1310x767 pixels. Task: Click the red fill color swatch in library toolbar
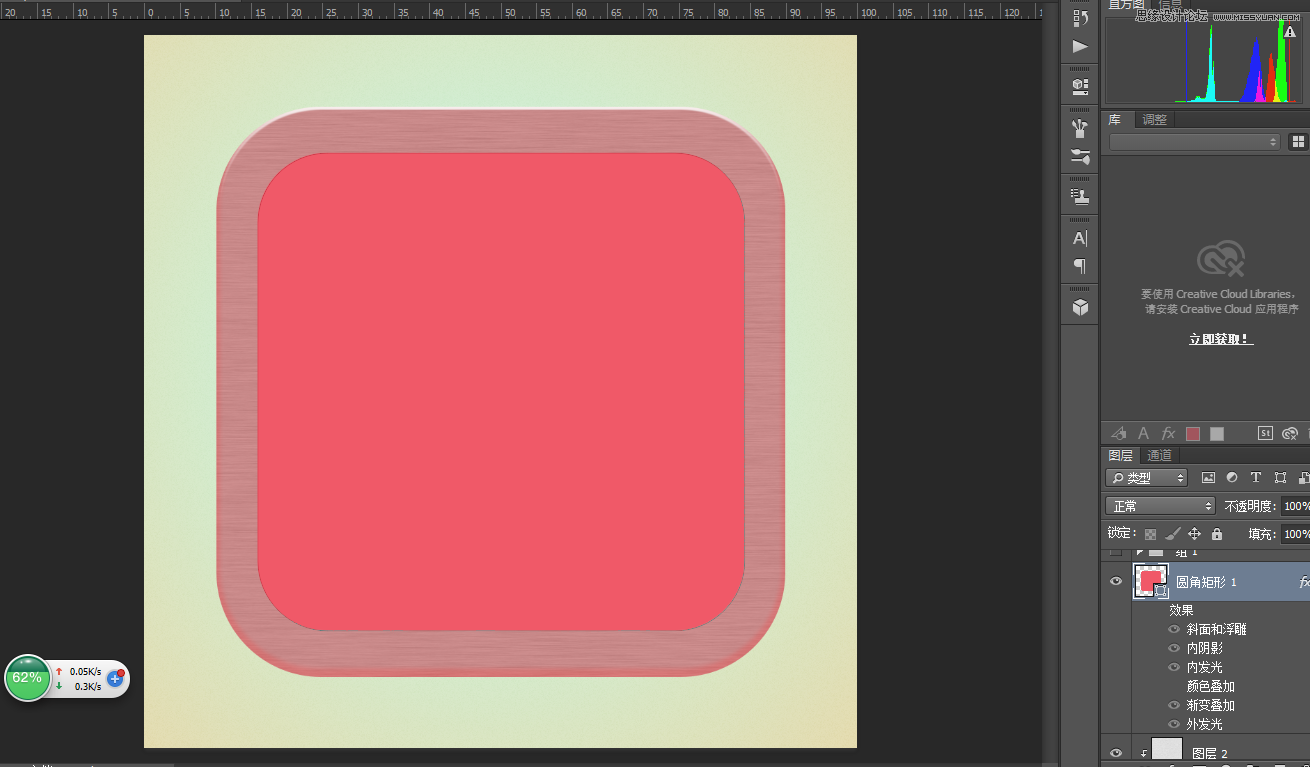point(1192,434)
